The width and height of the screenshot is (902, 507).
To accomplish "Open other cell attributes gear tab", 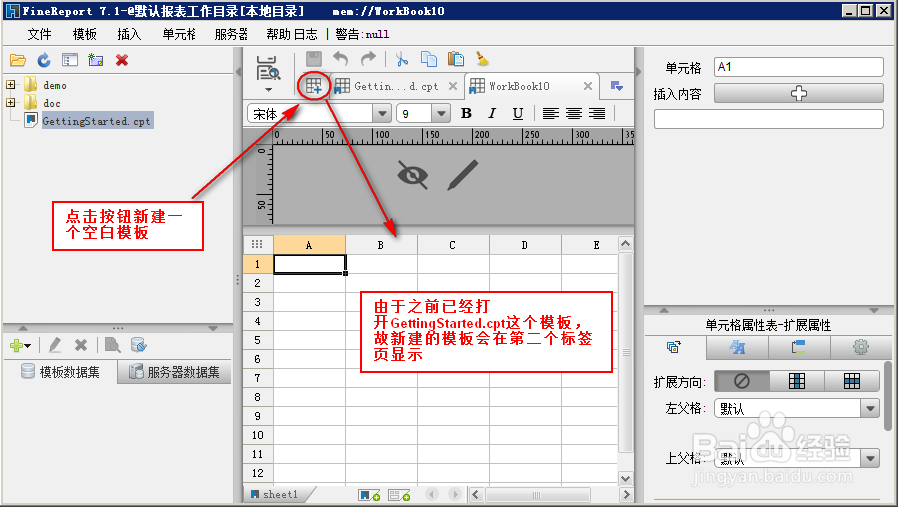I will [861, 347].
